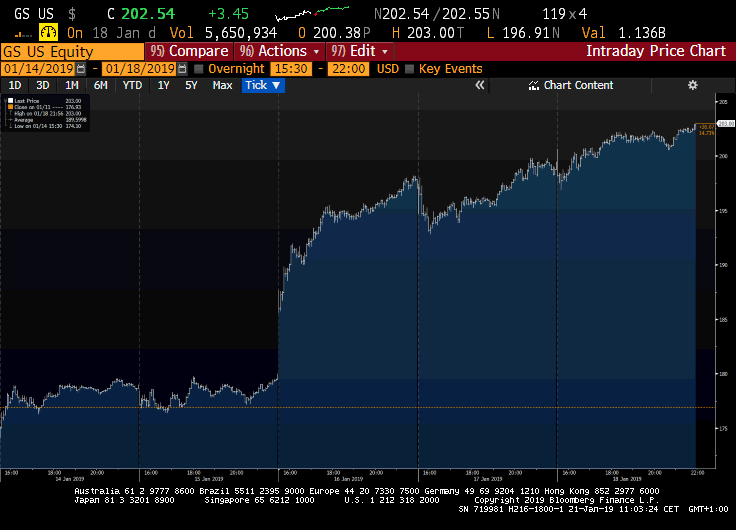
Task: Click the yellow gauge icon beside the date
Action: 48,32
